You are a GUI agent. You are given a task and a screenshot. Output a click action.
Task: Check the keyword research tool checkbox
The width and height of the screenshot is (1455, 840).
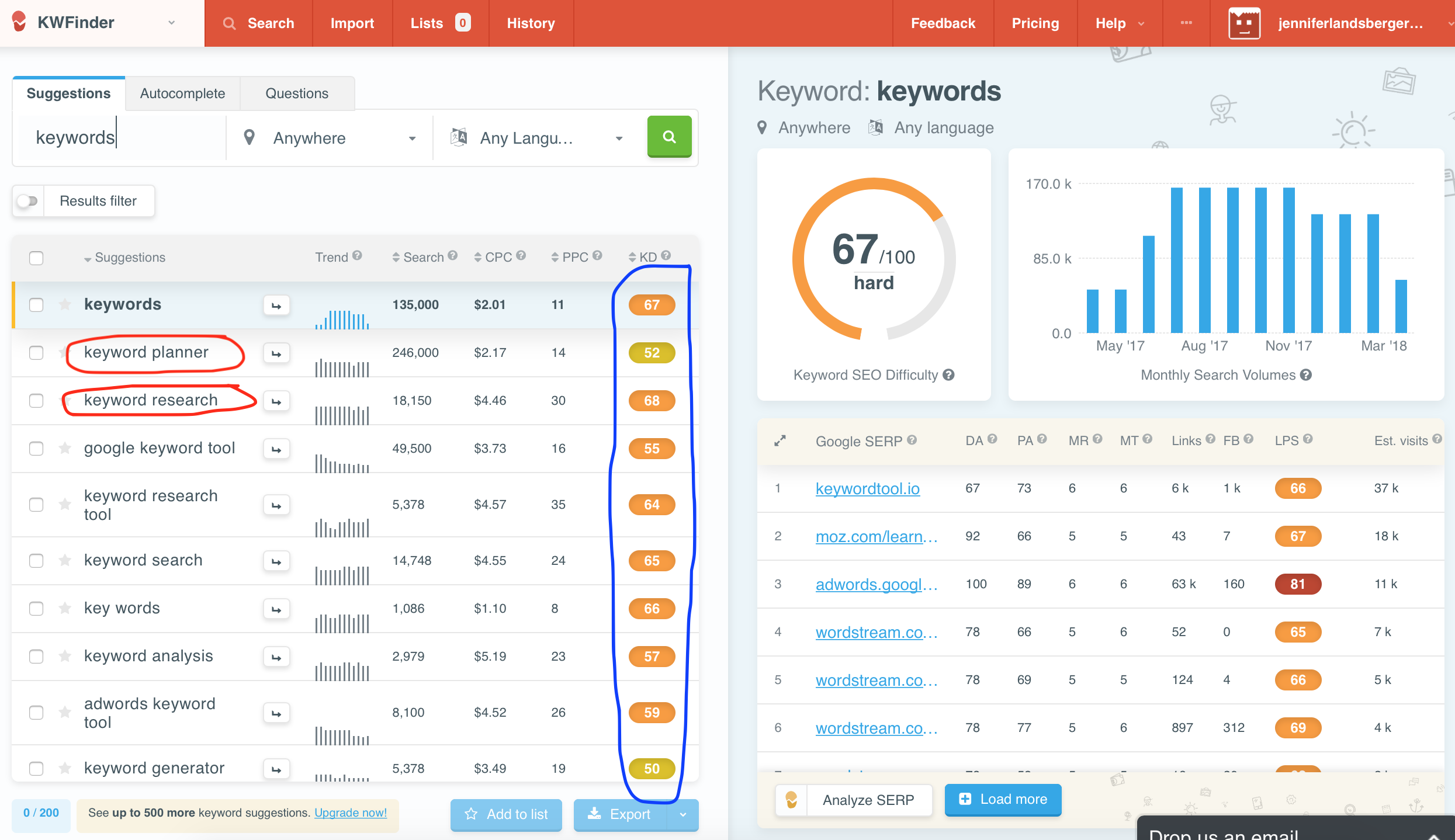click(x=36, y=505)
